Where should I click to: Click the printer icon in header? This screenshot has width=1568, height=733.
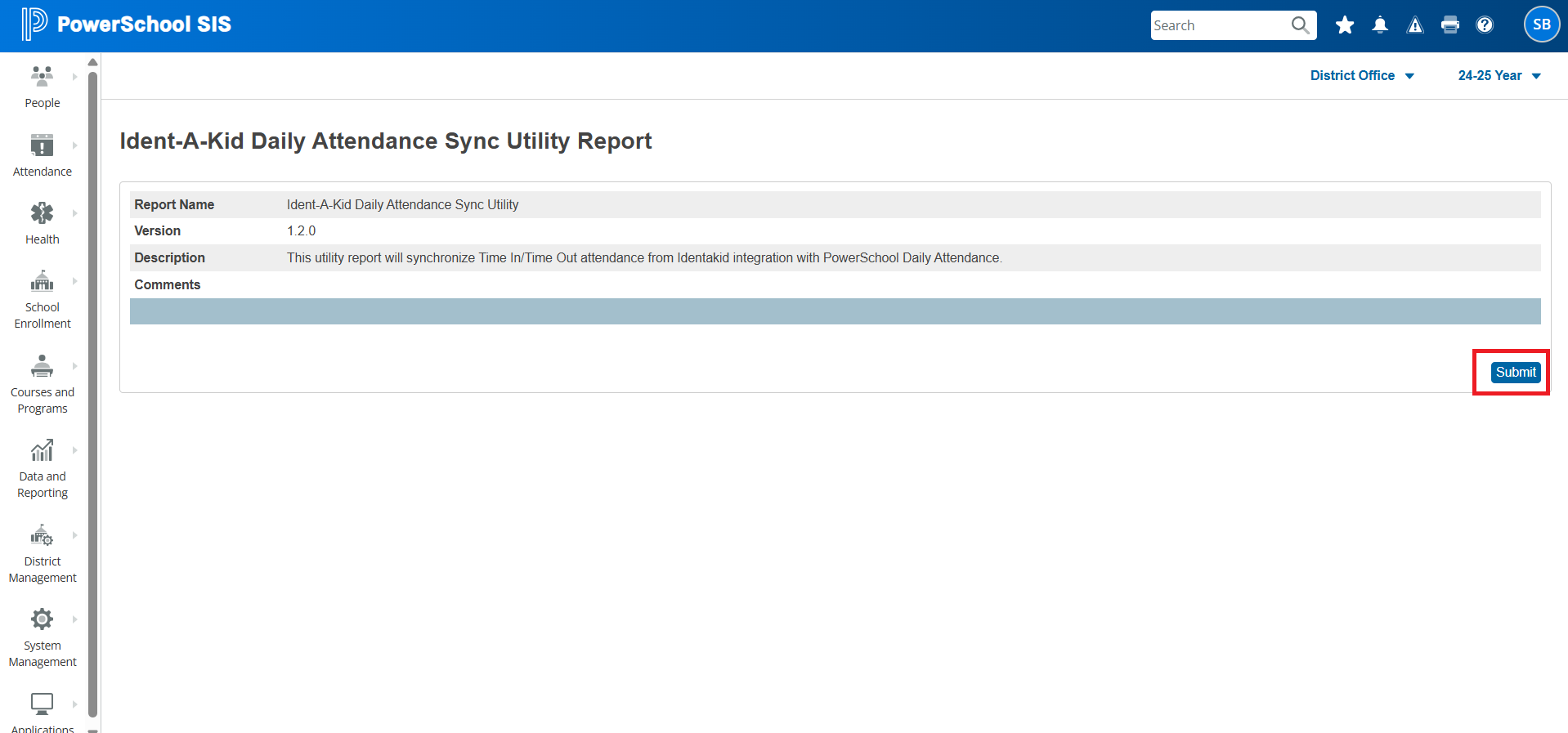pyautogui.click(x=1450, y=25)
